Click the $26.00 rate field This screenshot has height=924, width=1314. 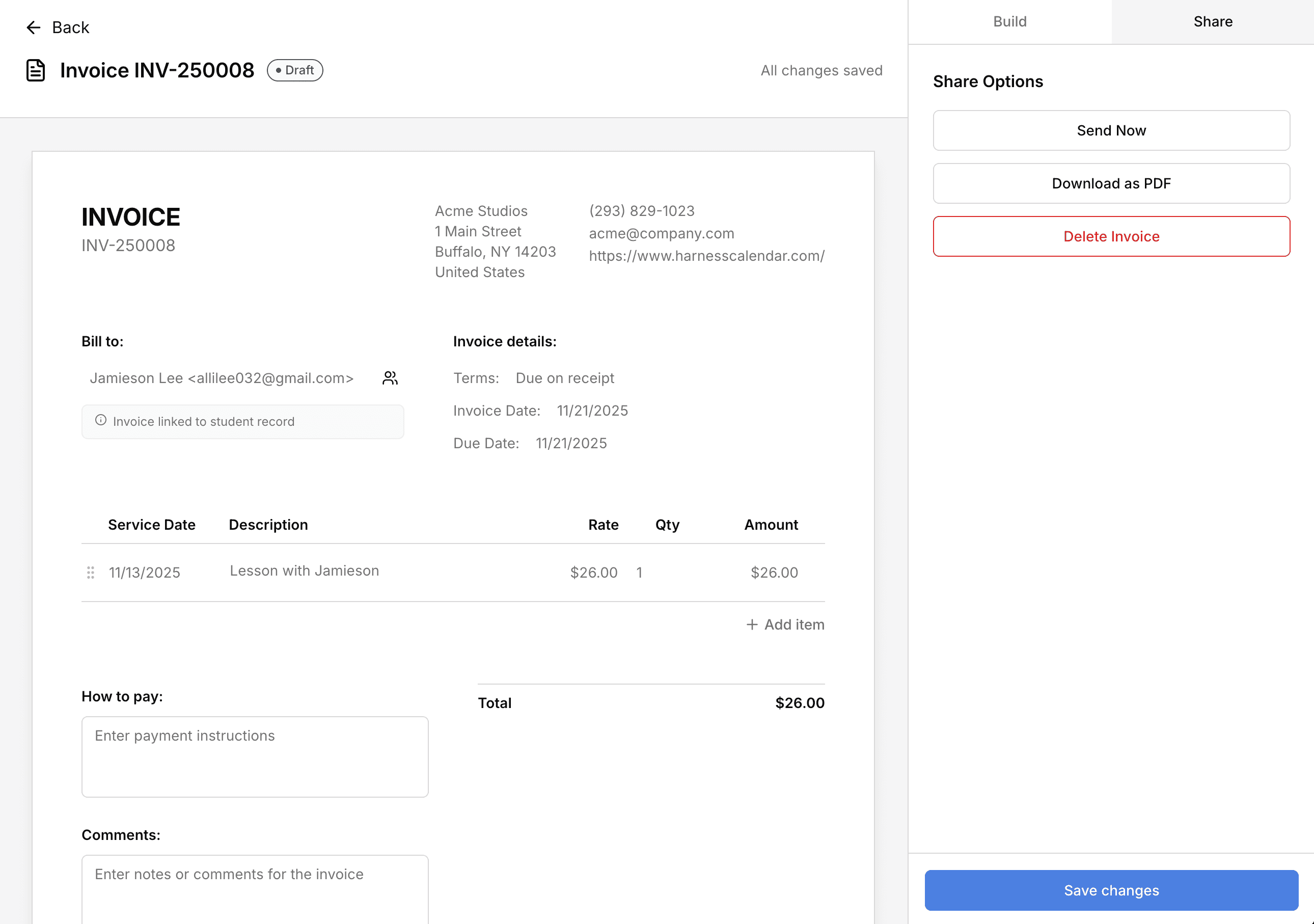tap(593, 572)
